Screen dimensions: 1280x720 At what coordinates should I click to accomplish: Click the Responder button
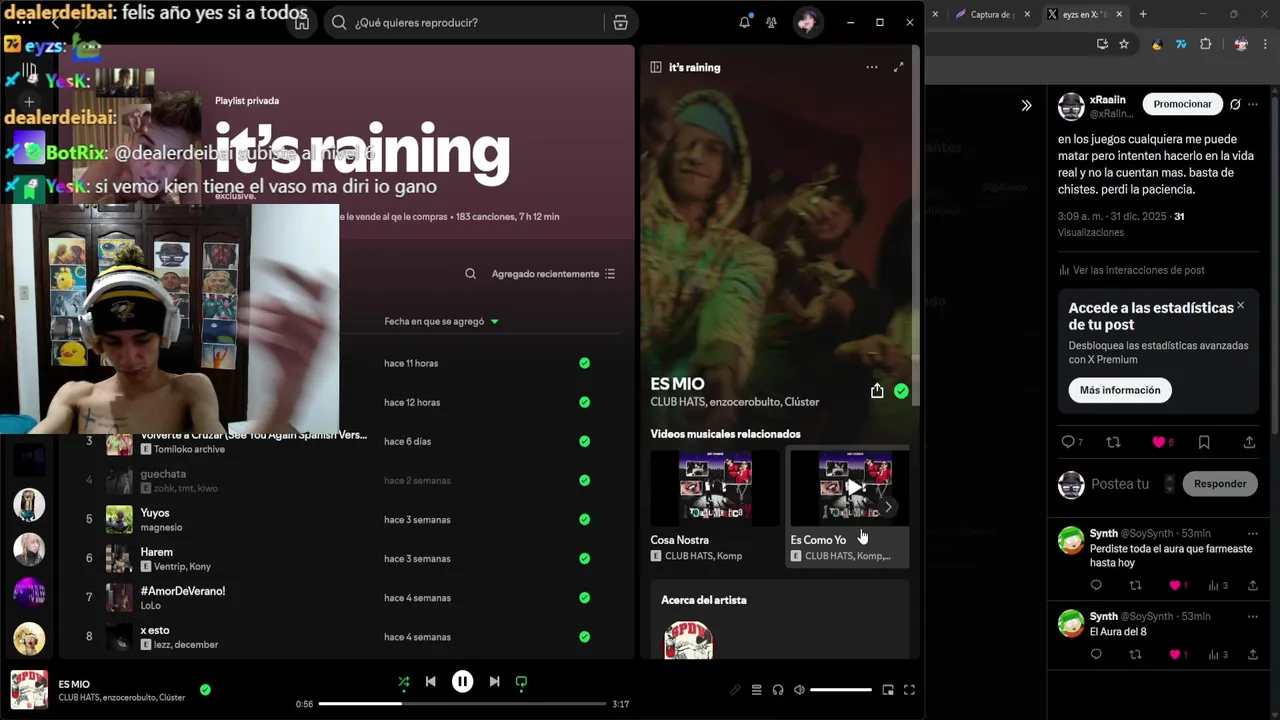tap(1220, 484)
